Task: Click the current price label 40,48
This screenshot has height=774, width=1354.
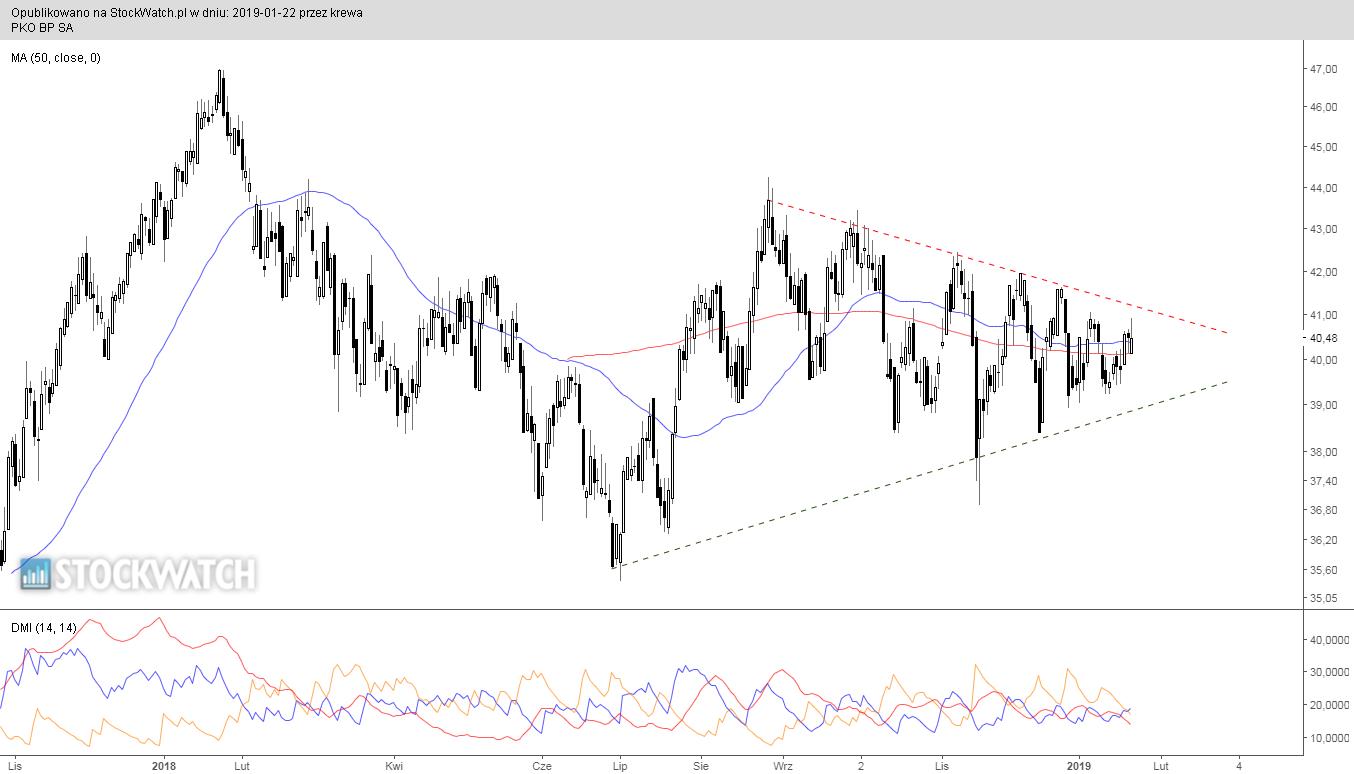Action: tap(1323, 338)
